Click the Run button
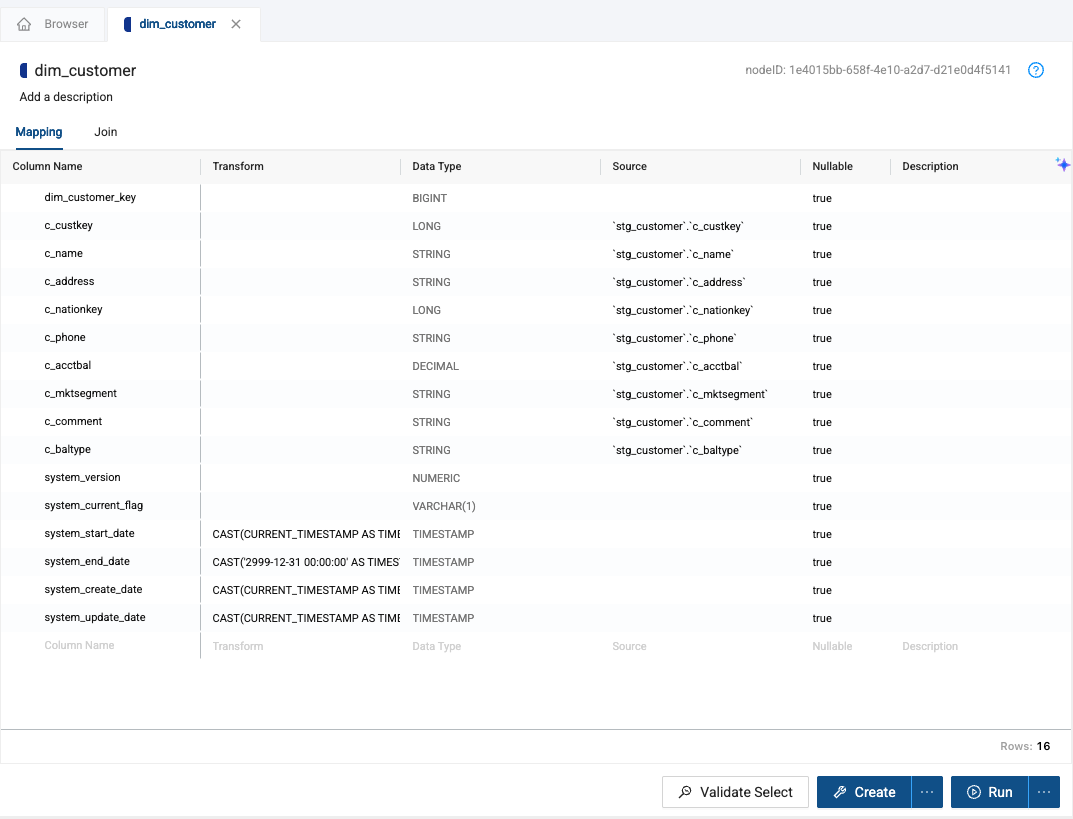Image resolution: width=1073 pixels, height=819 pixels. click(990, 792)
